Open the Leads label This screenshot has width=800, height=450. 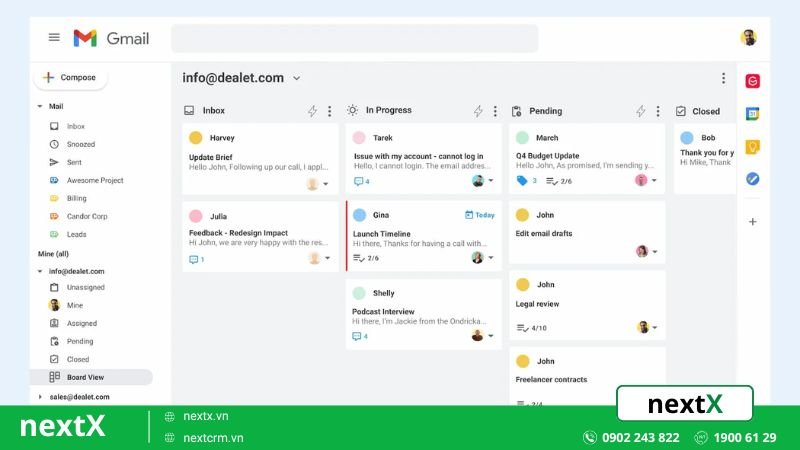coord(77,234)
